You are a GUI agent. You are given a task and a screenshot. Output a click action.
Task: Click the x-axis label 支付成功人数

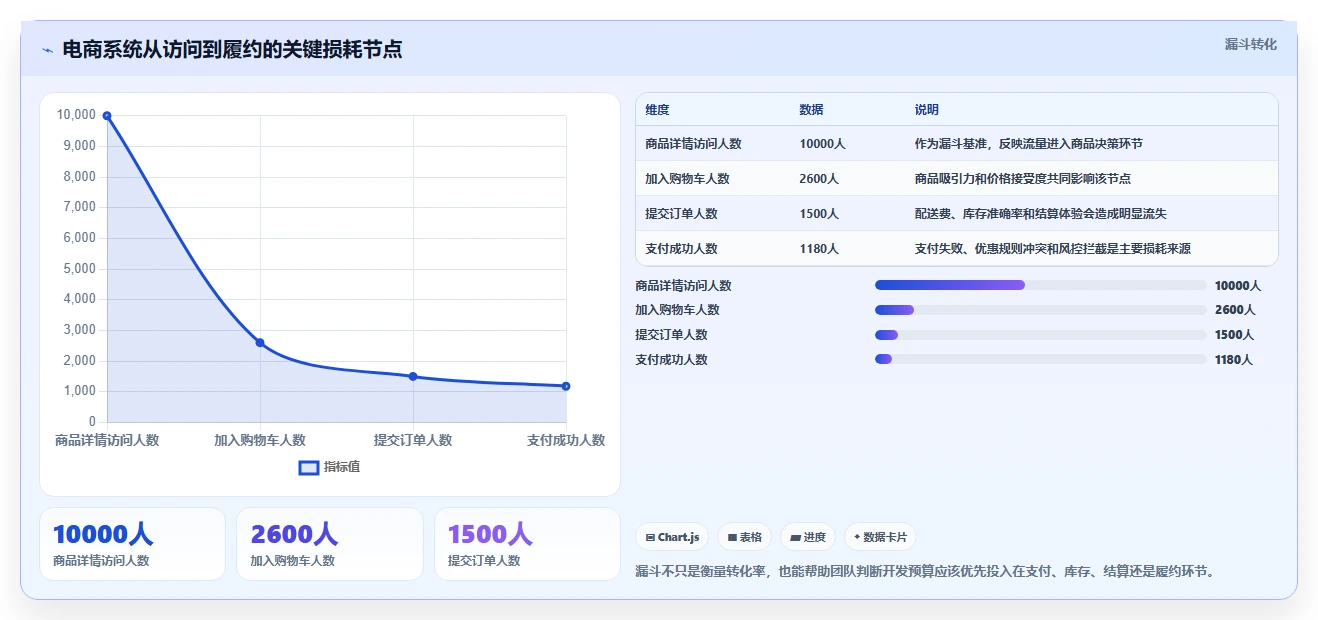(x=566, y=440)
